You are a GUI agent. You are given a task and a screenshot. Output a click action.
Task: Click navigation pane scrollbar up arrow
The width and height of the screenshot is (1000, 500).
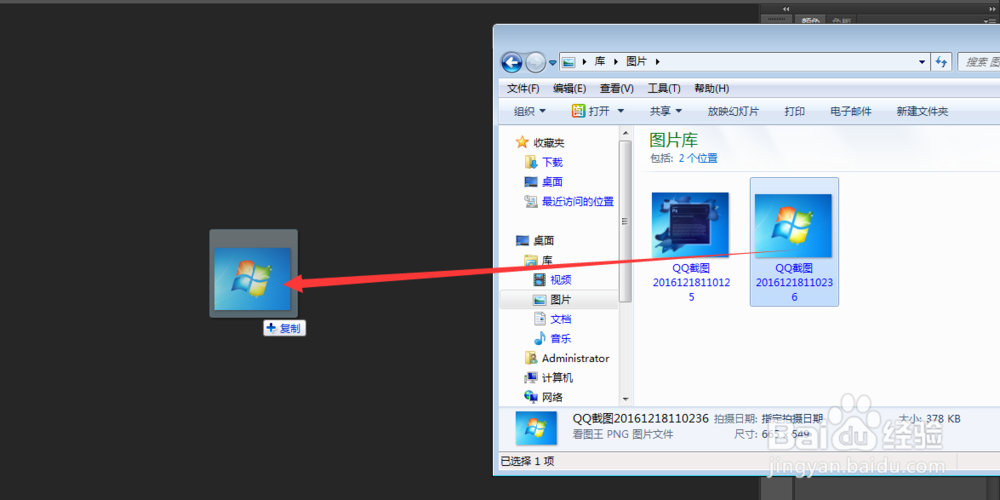(x=625, y=131)
